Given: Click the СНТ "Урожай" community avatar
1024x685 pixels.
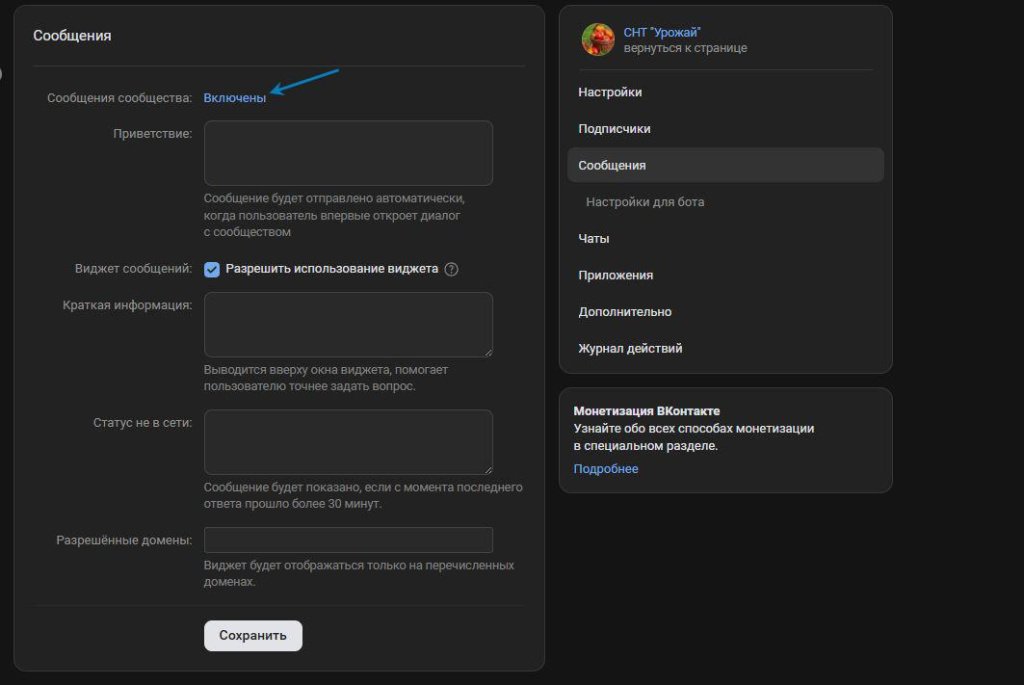Looking at the screenshot, I should coord(598,39).
